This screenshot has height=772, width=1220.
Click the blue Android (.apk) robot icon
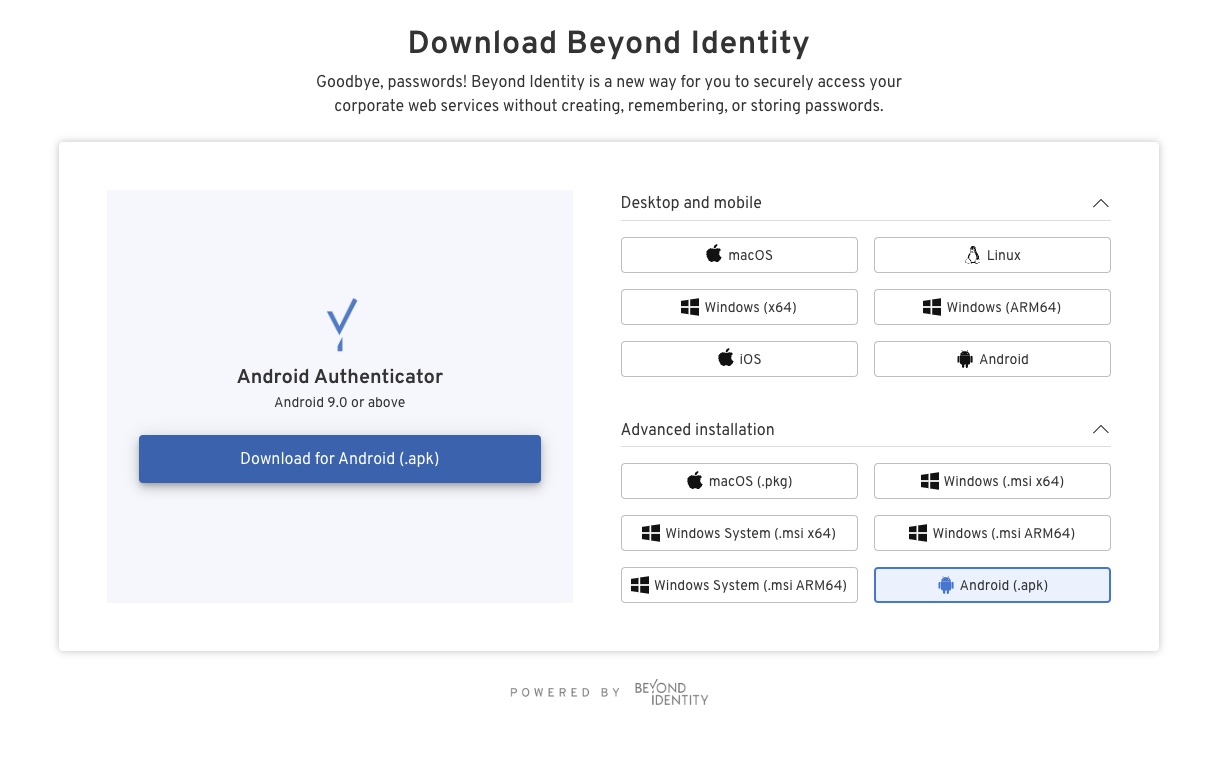[946, 585]
